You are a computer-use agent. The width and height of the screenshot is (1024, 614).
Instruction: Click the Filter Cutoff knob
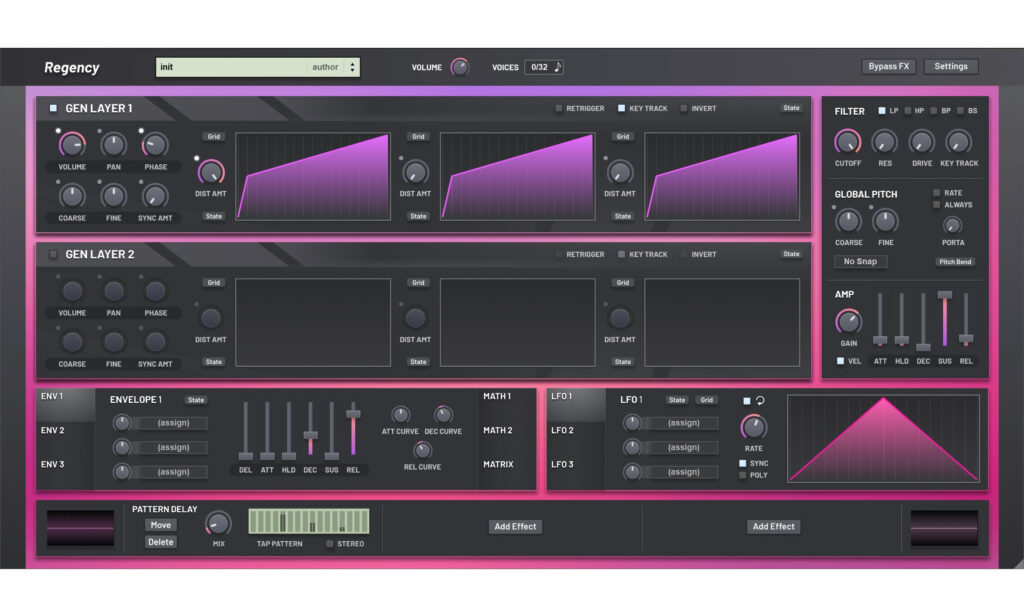point(848,142)
